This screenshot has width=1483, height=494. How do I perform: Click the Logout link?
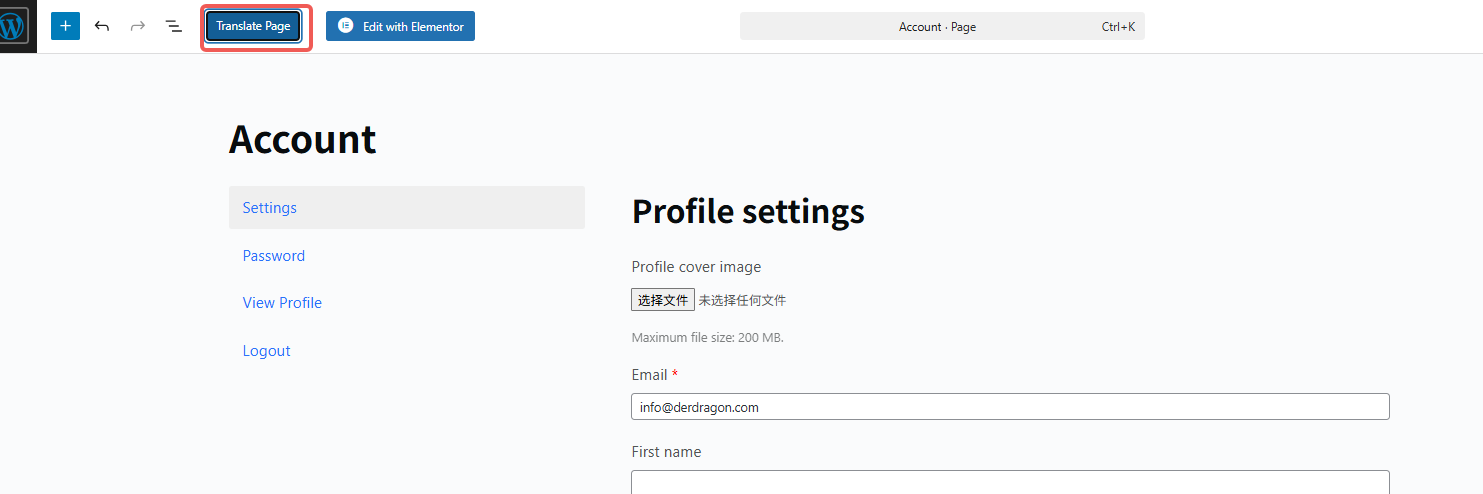[266, 351]
